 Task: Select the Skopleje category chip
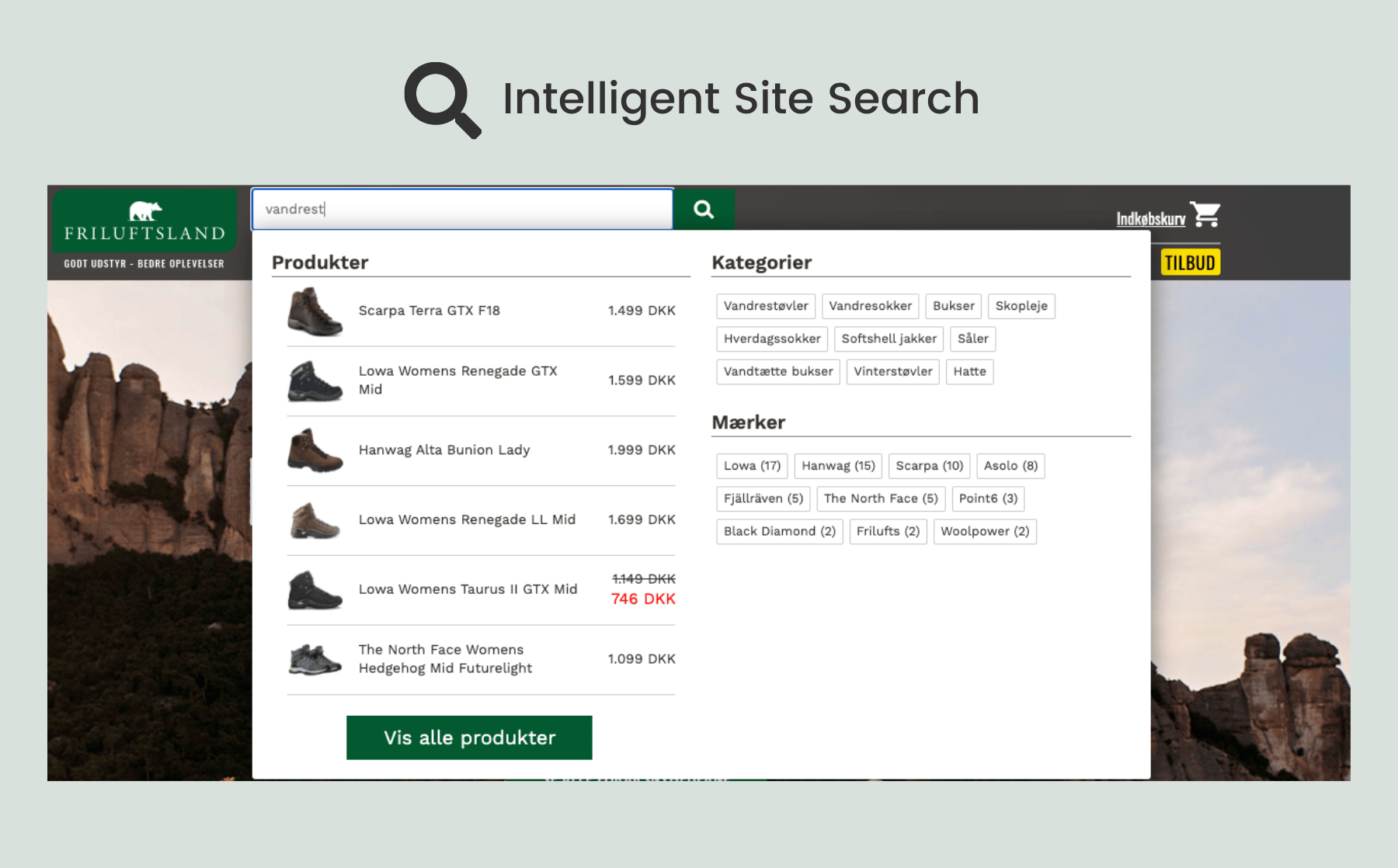(x=1021, y=306)
